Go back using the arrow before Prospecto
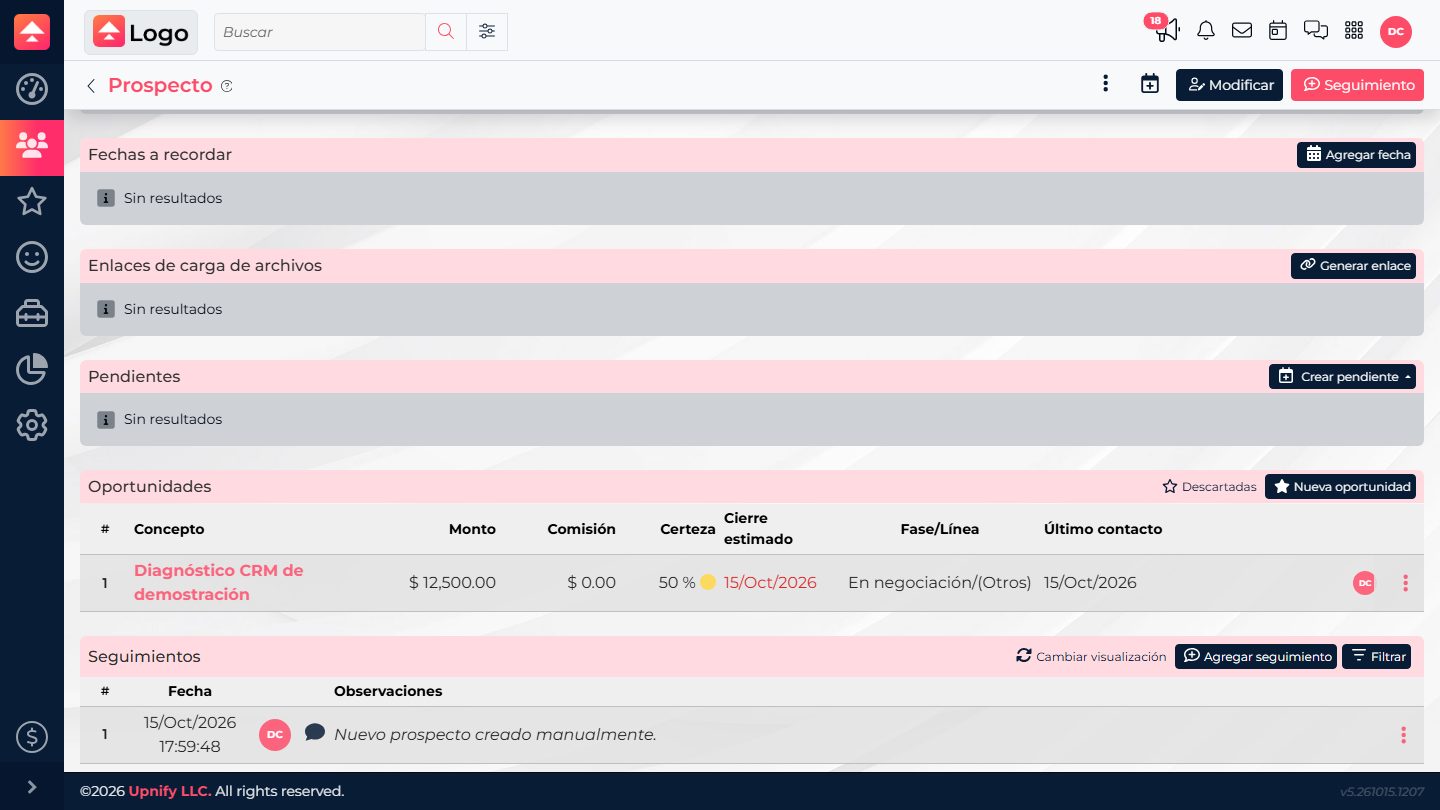1440x810 pixels. tap(91, 86)
